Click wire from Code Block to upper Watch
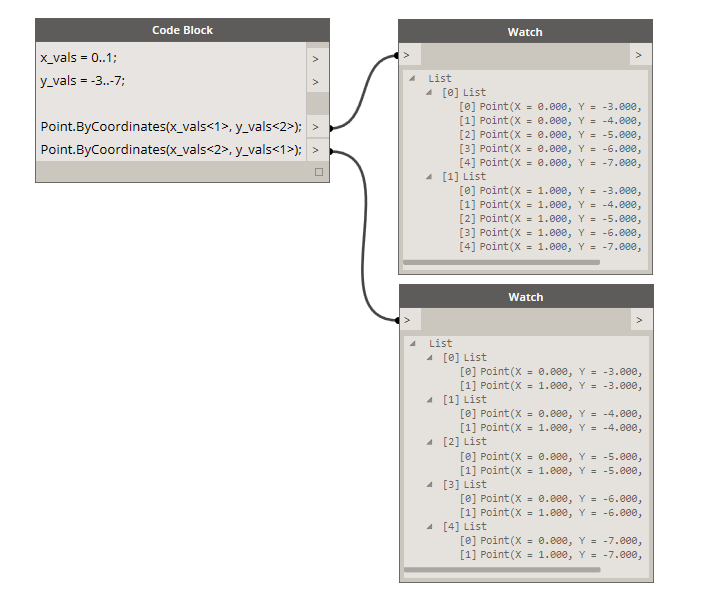Image resolution: width=725 pixels, height=606 pixels. (x=363, y=92)
